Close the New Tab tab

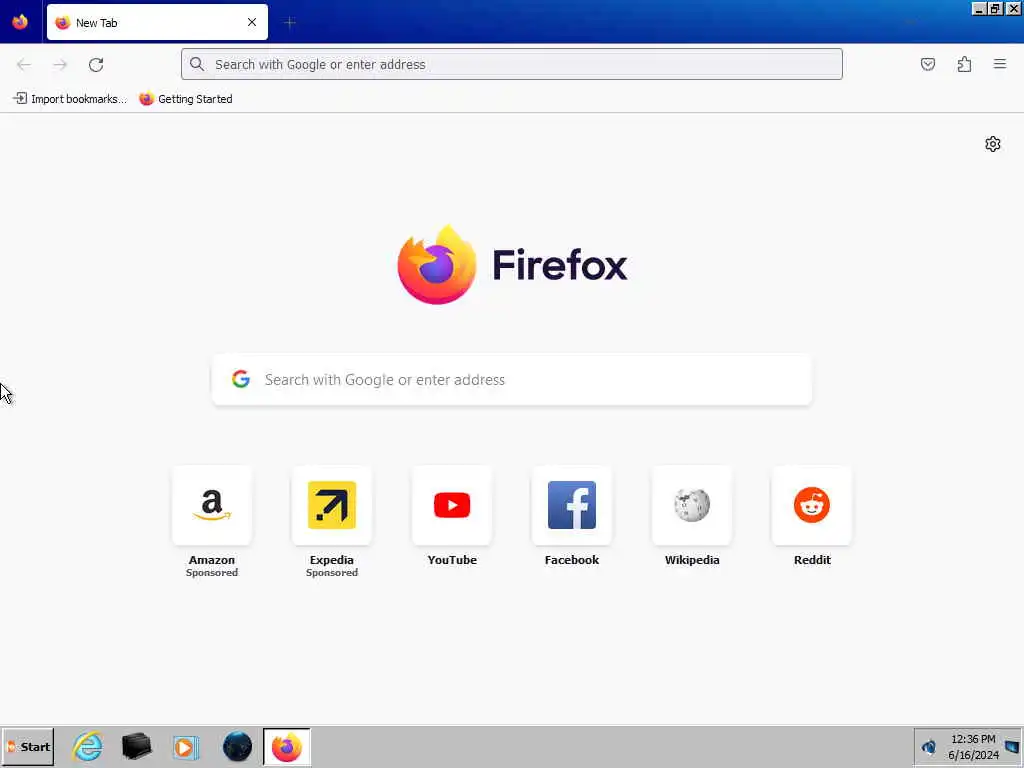click(x=251, y=22)
